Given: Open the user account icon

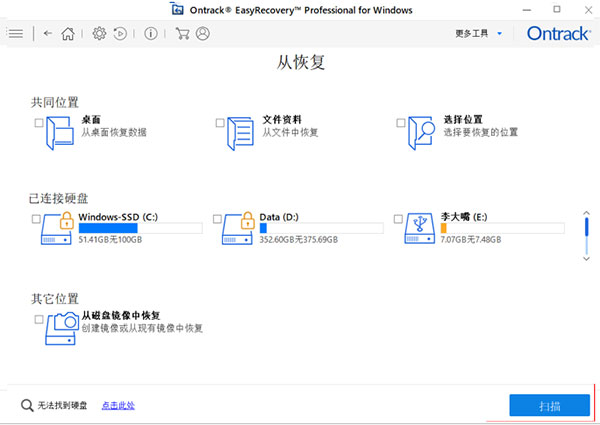Looking at the screenshot, I should pyautogui.click(x=203, y=34).
